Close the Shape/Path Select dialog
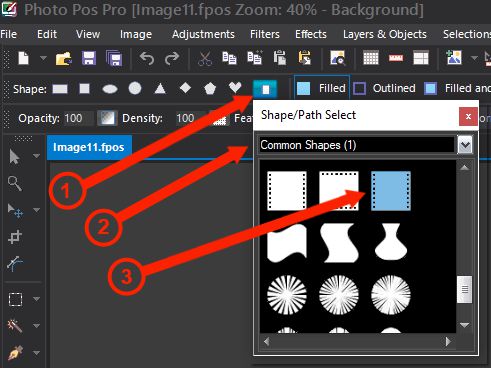The image size is (491, 368). pyautogui.click(x=468, y=116)
